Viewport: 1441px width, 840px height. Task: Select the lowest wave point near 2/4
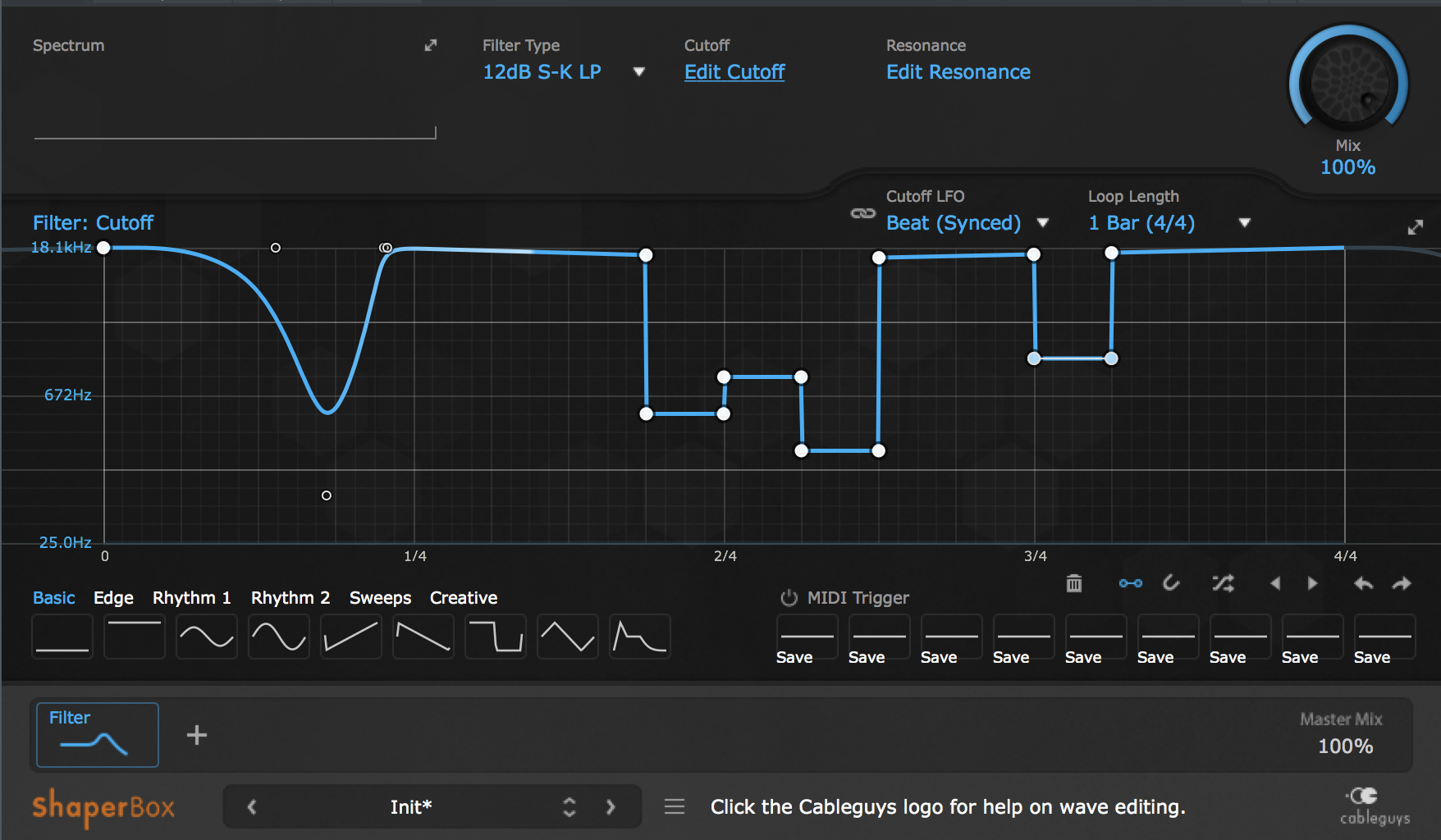[x=802, y=450]
